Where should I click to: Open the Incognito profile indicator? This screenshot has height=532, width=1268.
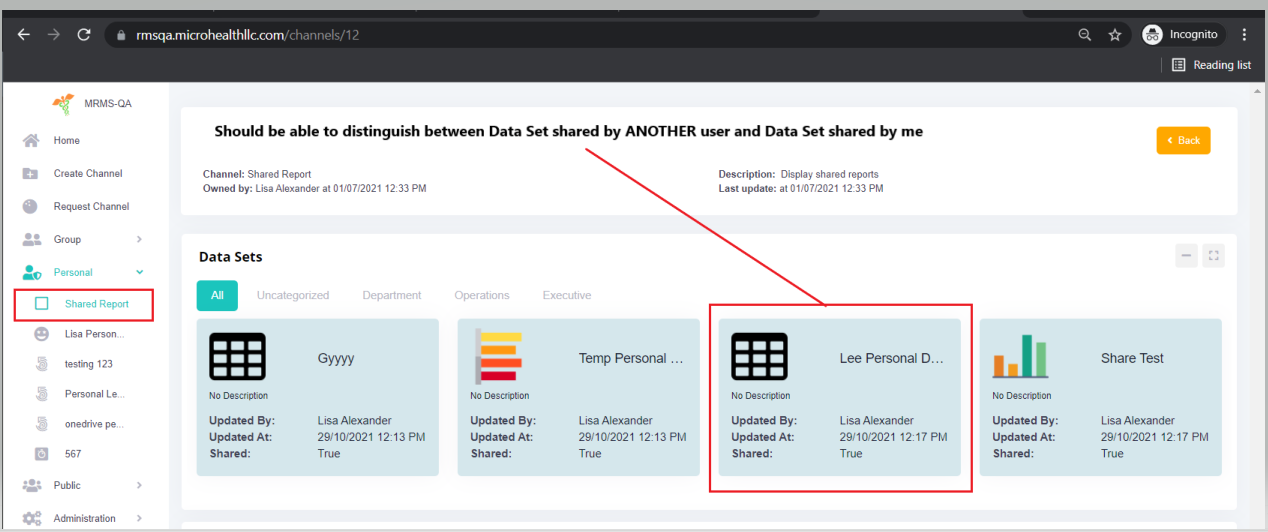click(1182, 34)
